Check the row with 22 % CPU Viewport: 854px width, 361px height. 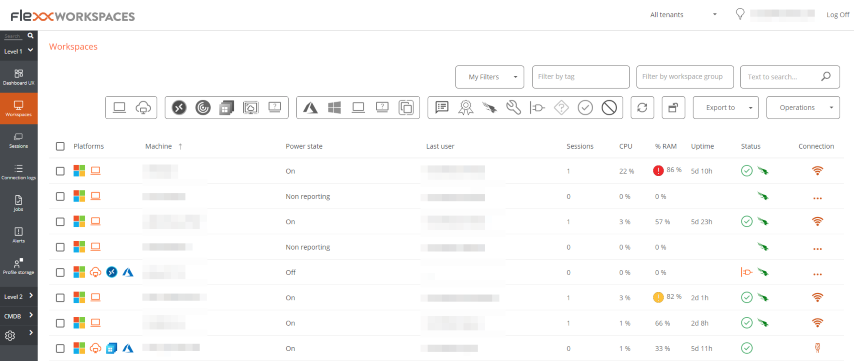point(60,171)
